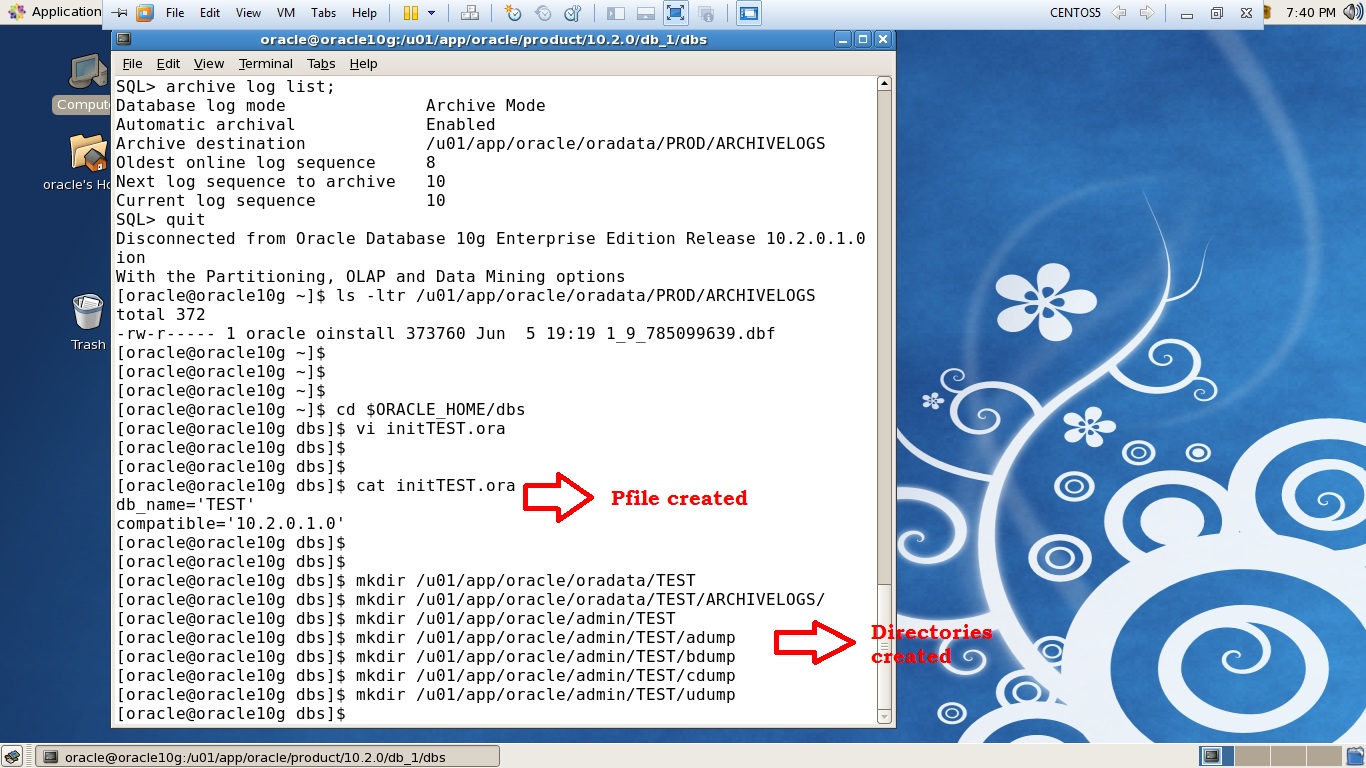Toggle the VMware library sidebar icon
This screenshot has width=1366, height=768.
pos(616,13)
